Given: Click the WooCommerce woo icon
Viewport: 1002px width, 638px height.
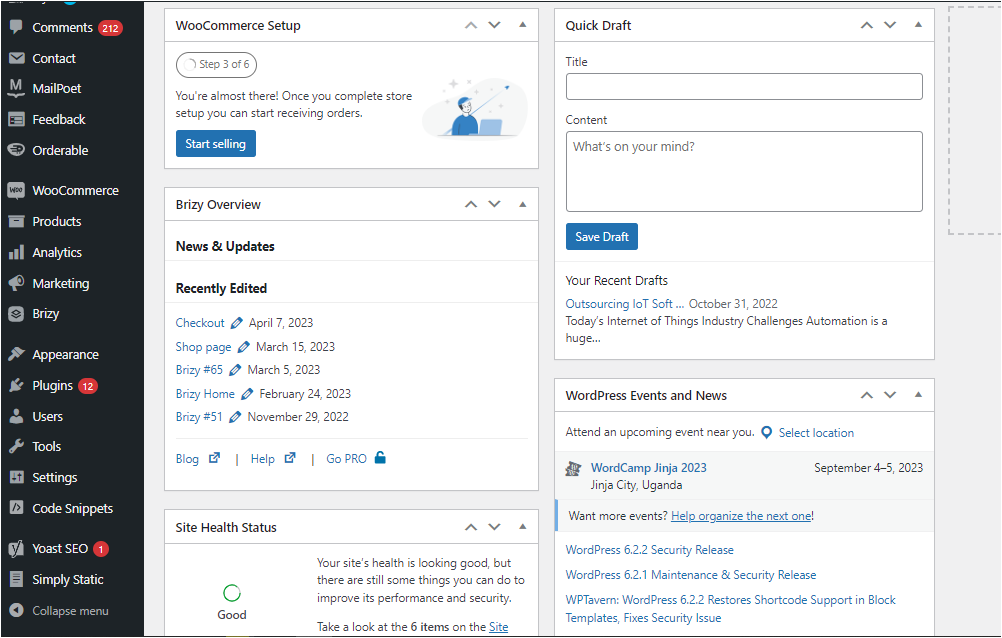Looking at the screenshot, I should pos(16,191).
